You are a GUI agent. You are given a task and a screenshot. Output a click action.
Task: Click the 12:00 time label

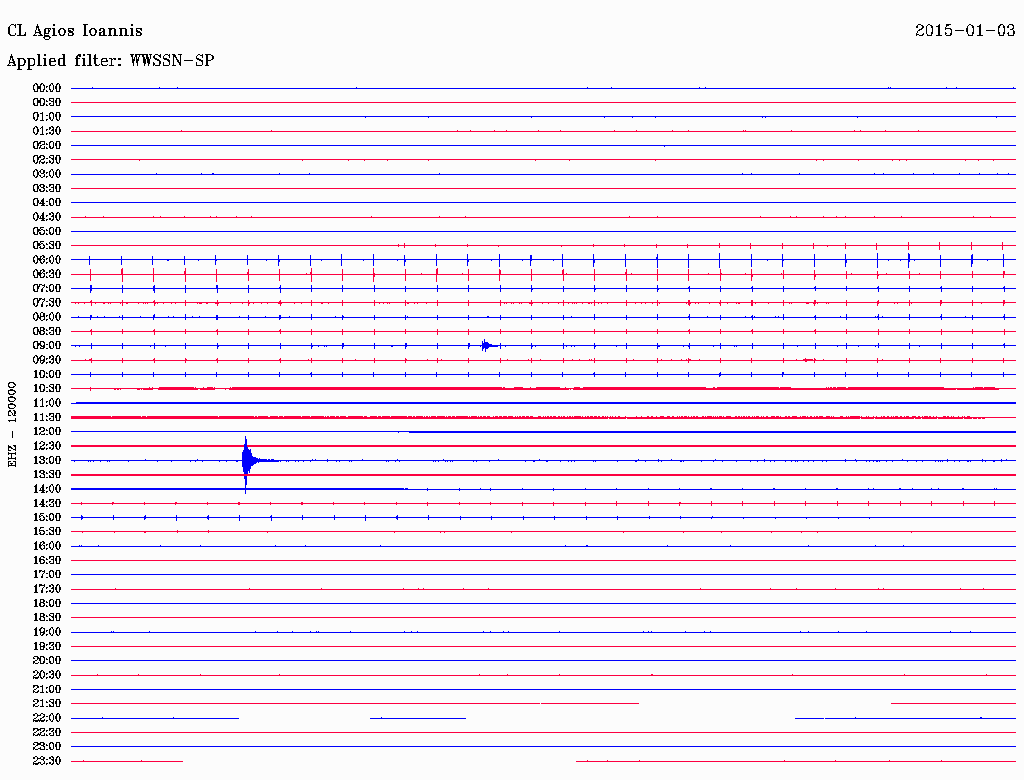coord(47,431)
